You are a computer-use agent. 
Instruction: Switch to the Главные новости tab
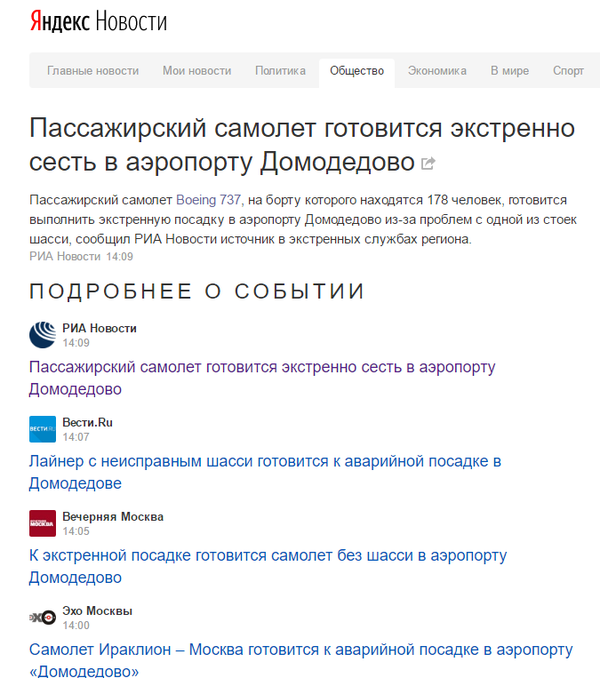click(x=93, y=70)
